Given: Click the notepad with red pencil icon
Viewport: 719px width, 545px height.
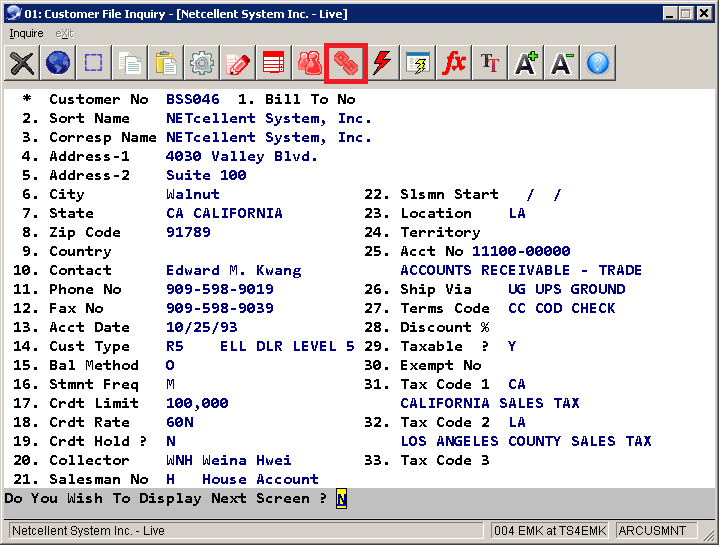Looking at the screenshot, I should tap(238, 63).
